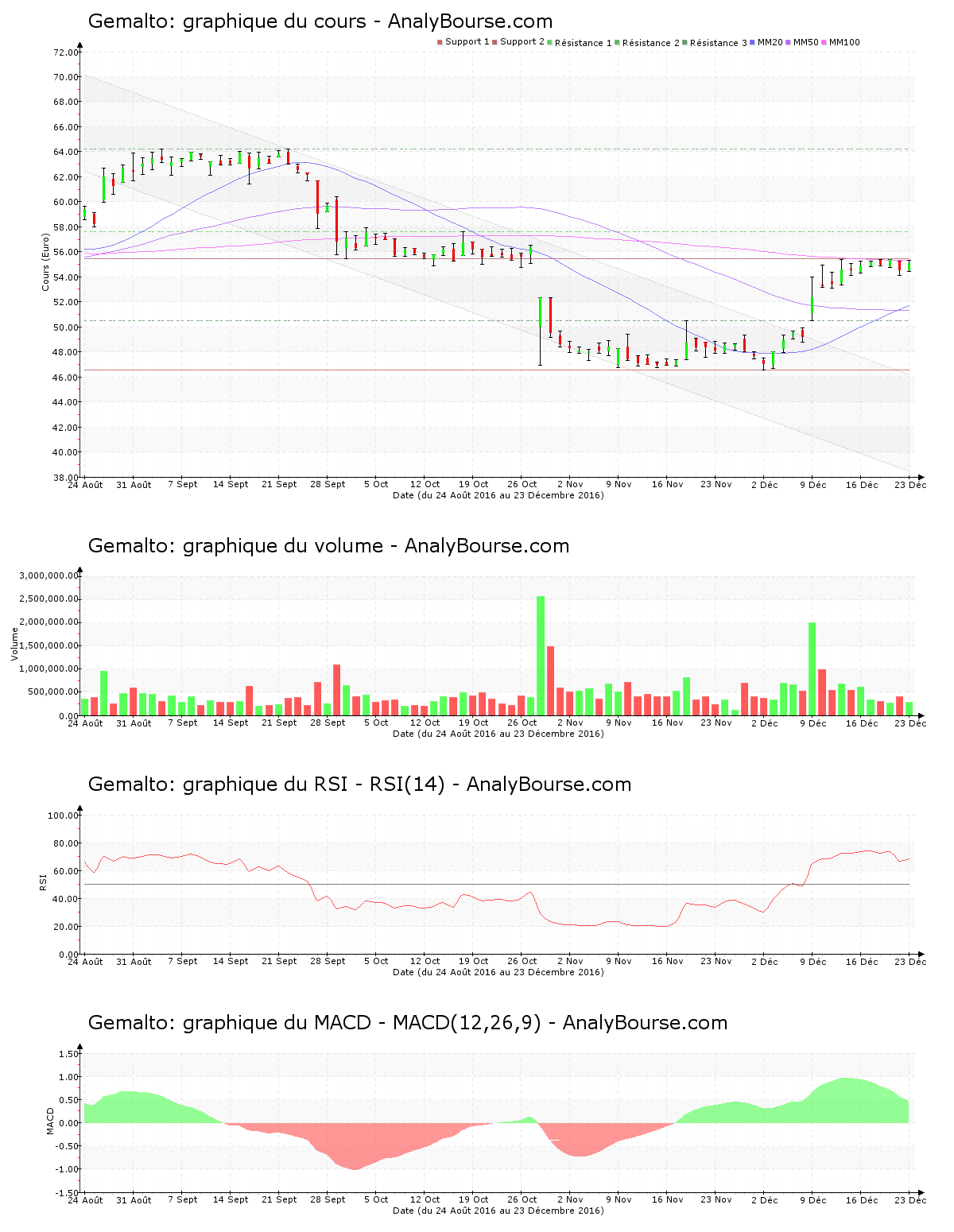This screenshot has height=1232, width=954.
Task: Click the '46.00' price axis value
Action: (66, 378)
